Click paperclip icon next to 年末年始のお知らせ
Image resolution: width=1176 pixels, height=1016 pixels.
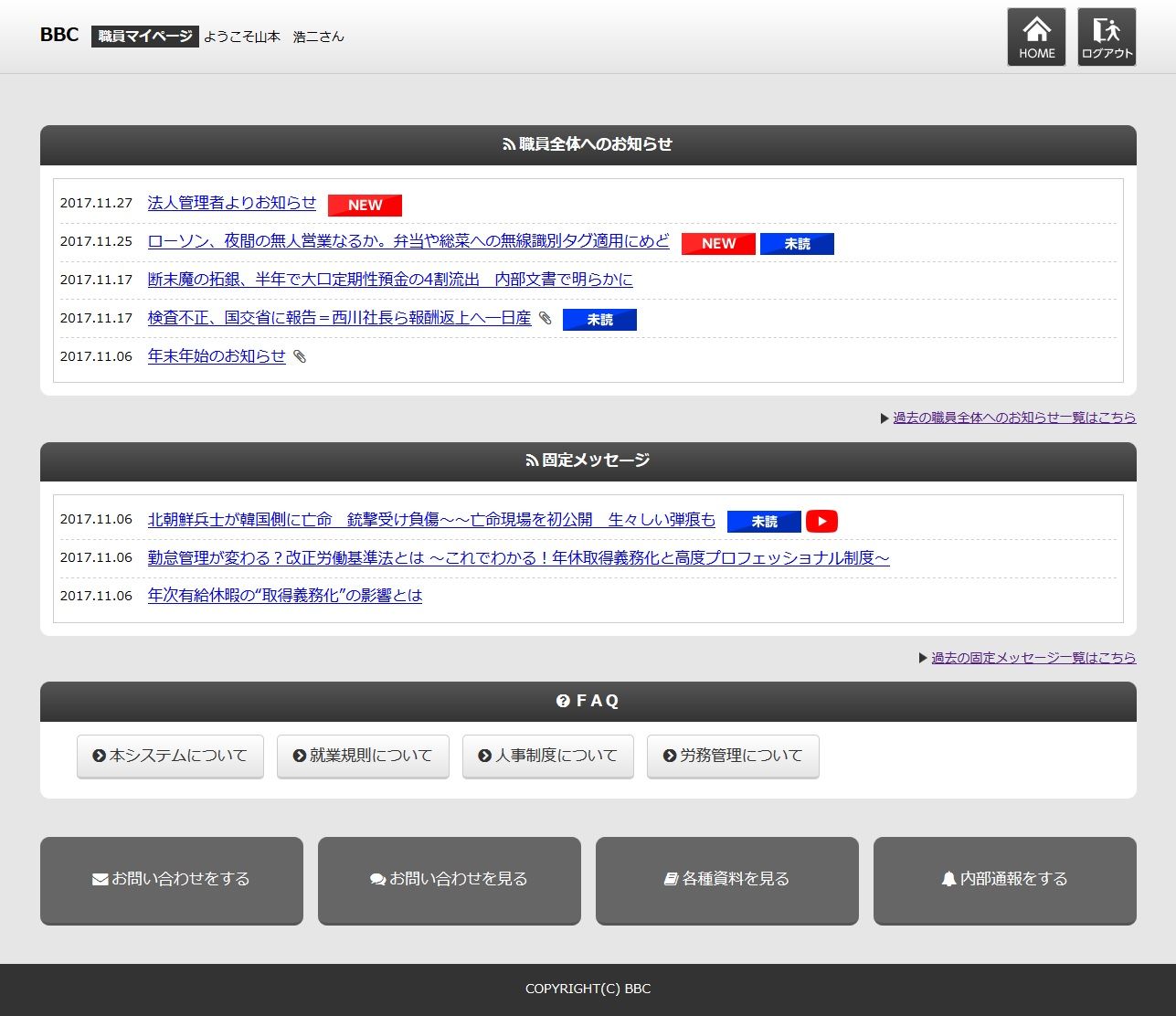300,356
